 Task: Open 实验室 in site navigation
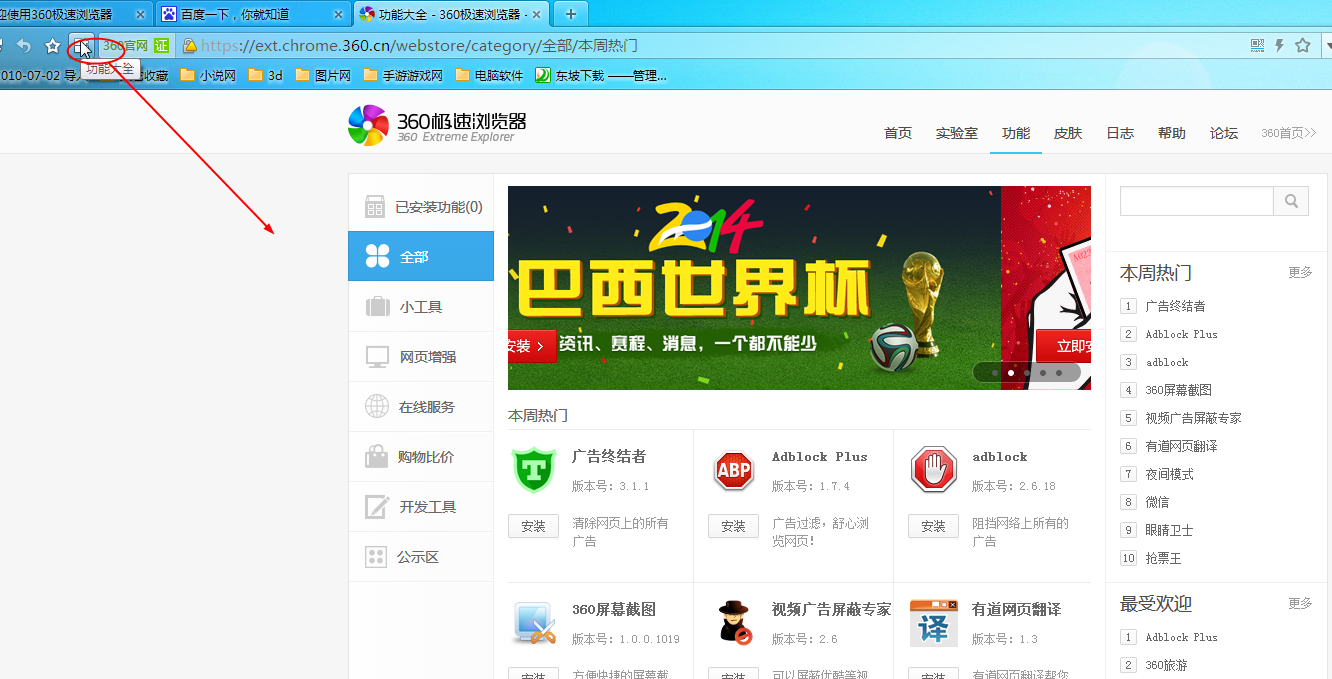[957, 133]
